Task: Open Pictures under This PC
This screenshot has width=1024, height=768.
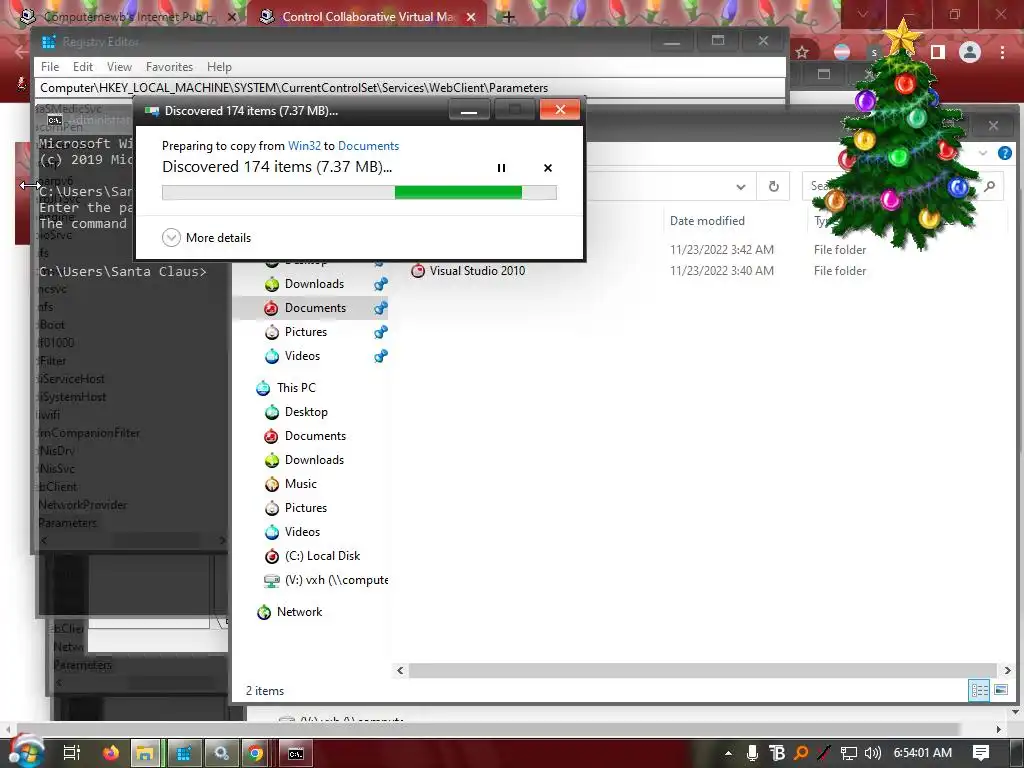Action: coord(306,508)
